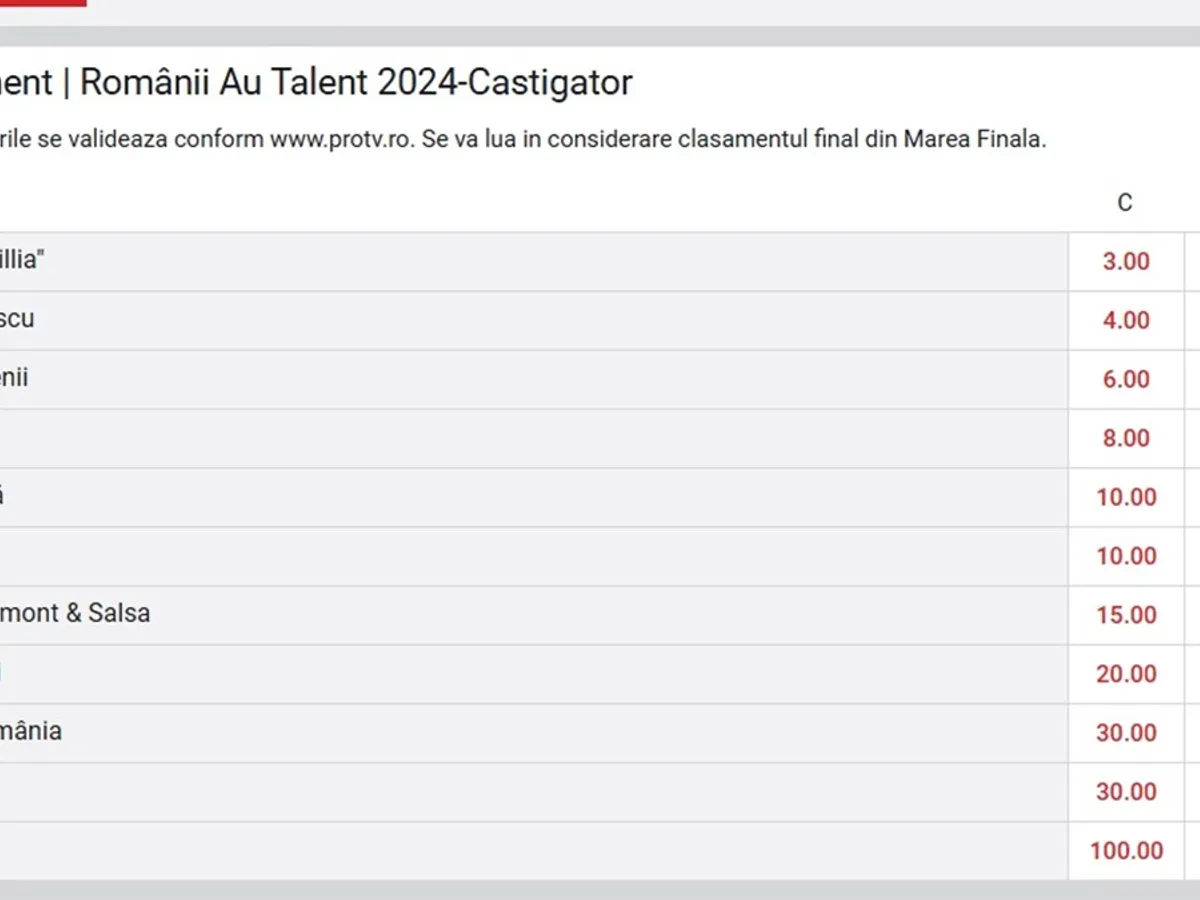
Task: Choose the 100.00 odds button
Action: [1126, 852]
